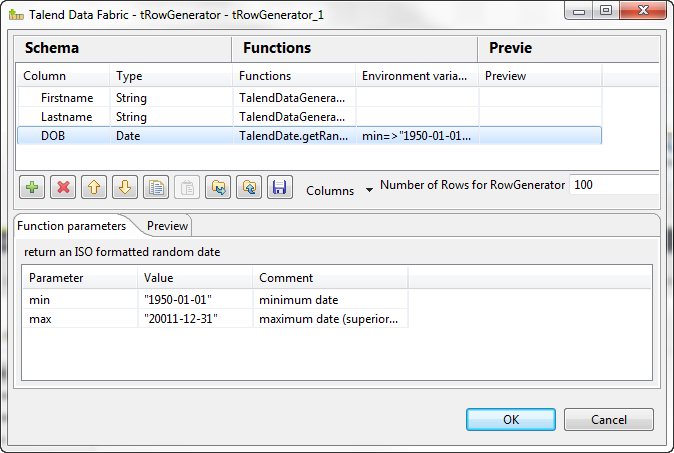Click the green plus add column button
The width and height of the screenshot is (674, 453).
coord(31,186)
